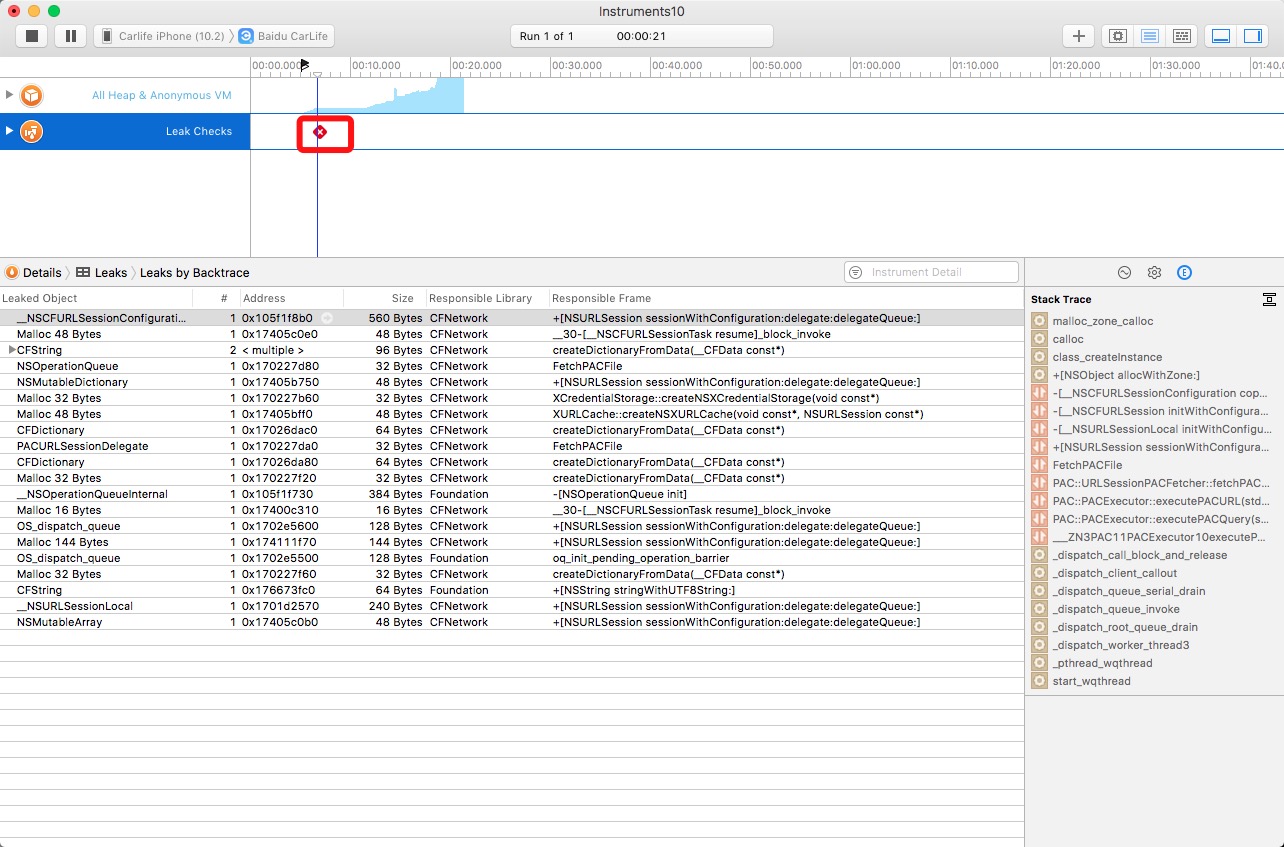
Task: Stop the recording with the stop button
Action: point(32,36)
